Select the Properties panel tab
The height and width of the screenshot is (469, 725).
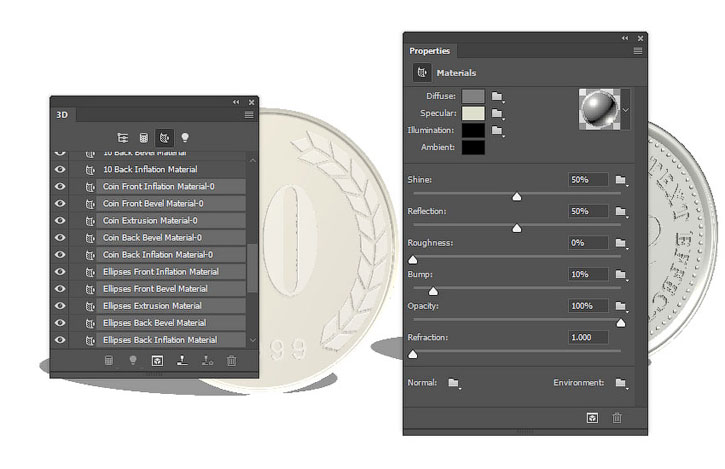click(x=430, y=51)
